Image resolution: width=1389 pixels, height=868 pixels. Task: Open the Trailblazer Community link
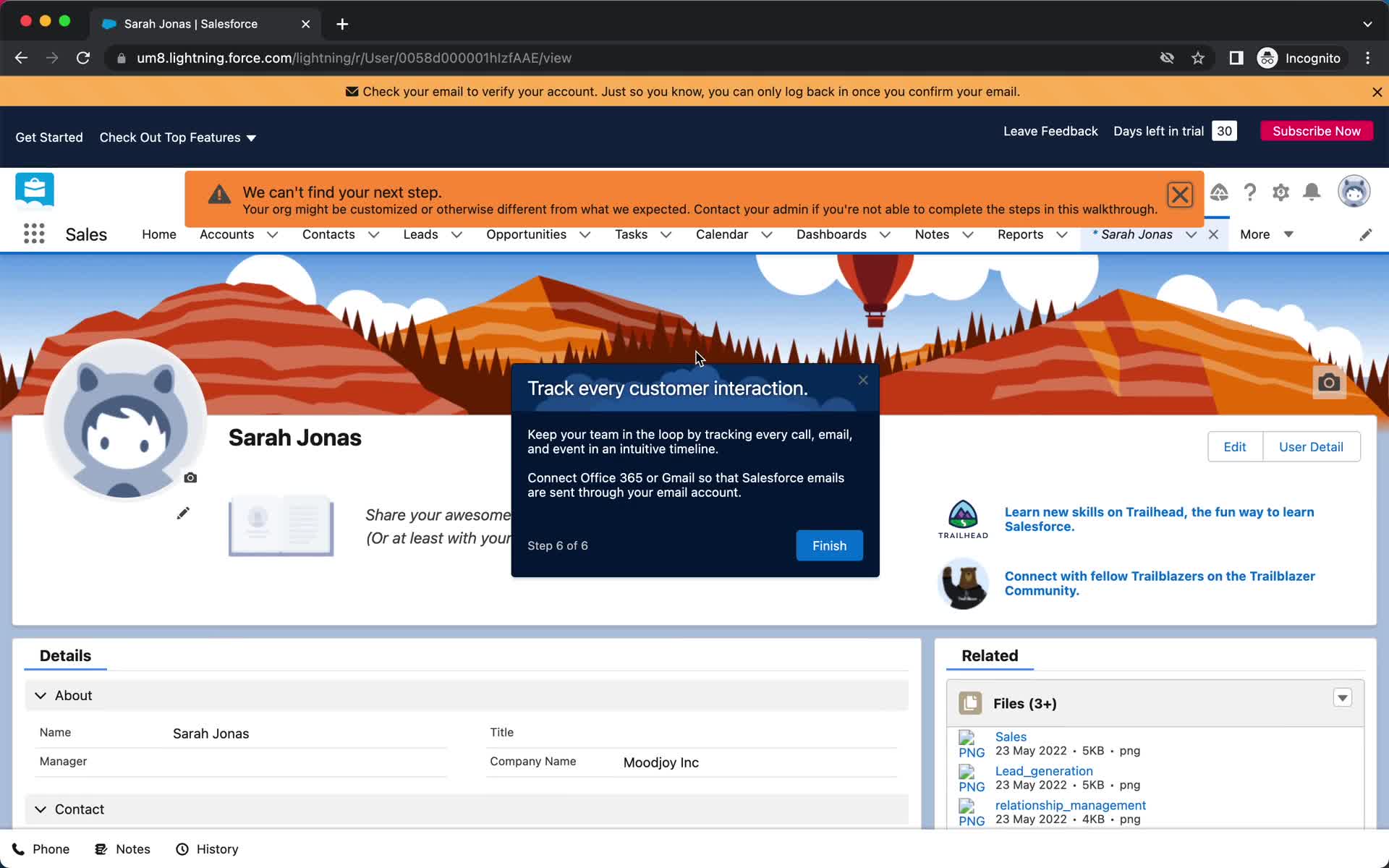pos(1160,583)
